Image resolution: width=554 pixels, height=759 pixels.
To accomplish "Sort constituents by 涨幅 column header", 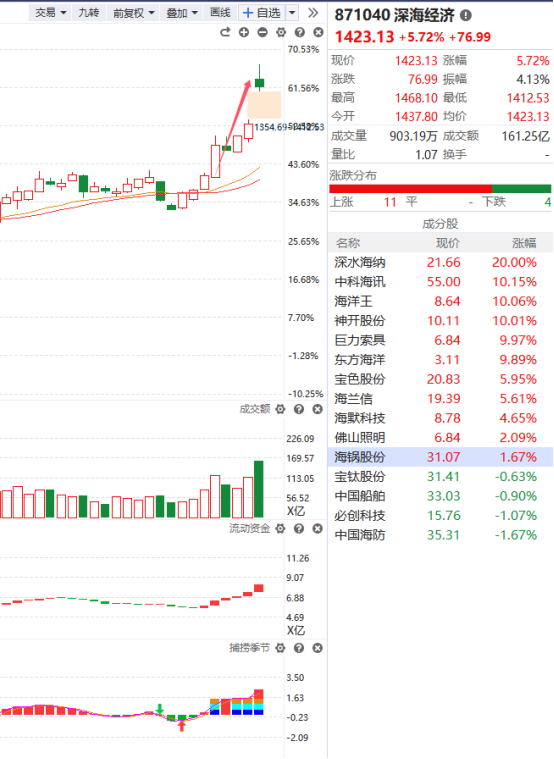I will tap(524, 243).
